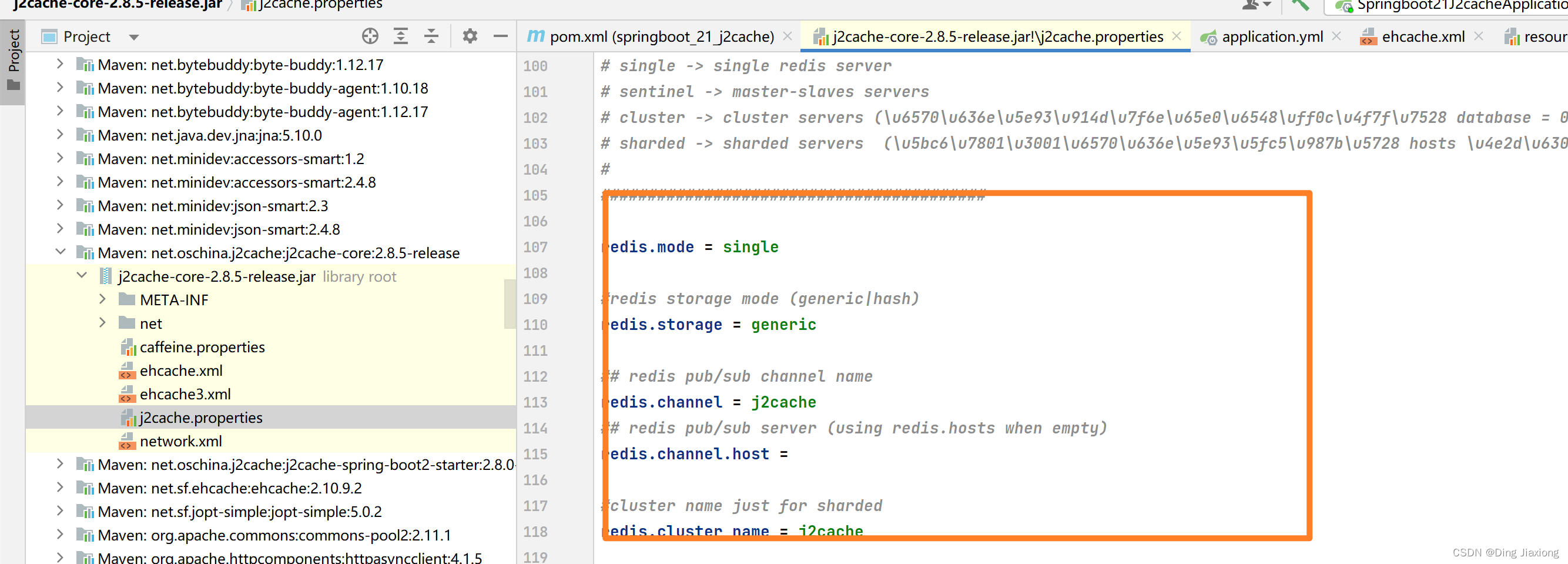Select ehcache3.xml file in tree

[185, 394]
